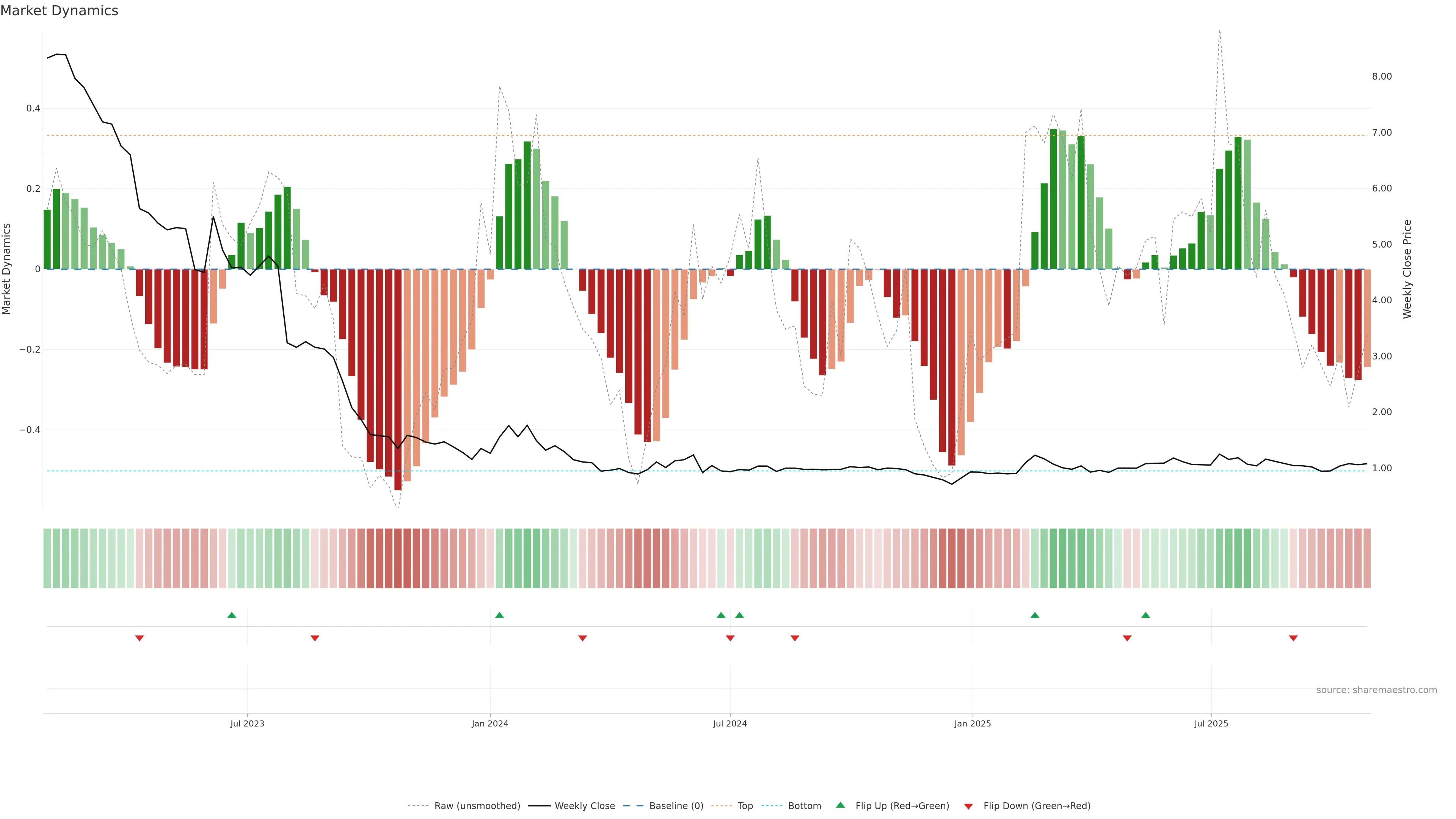Click the green Flip Up legend triangle icon
Screen dimensions: 1456x819
point(841,805)
